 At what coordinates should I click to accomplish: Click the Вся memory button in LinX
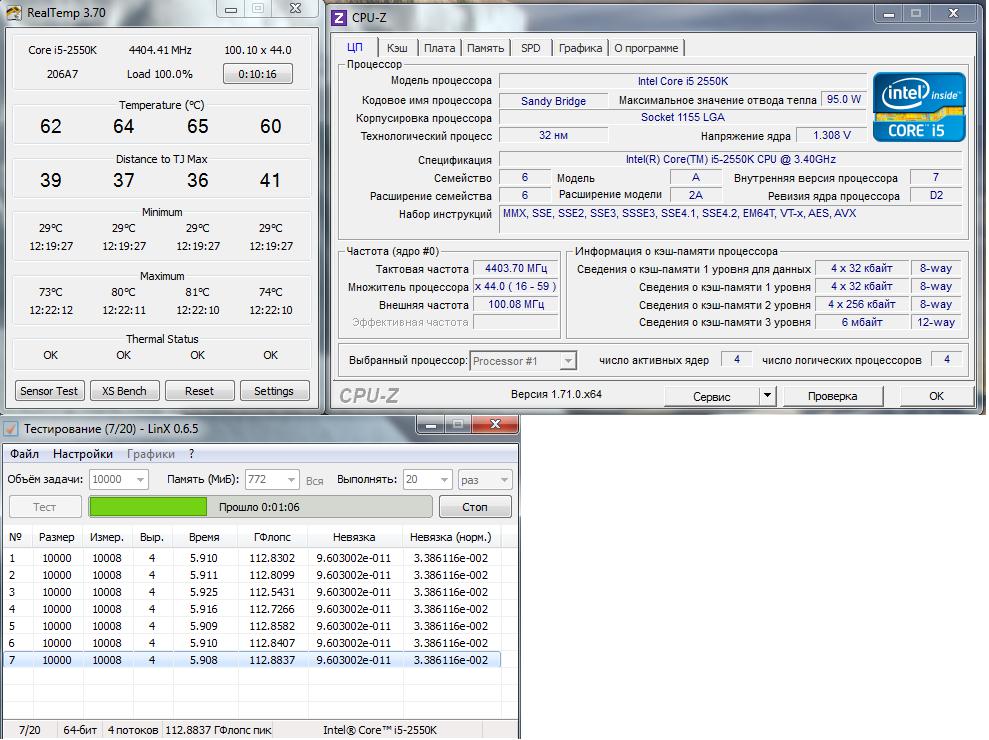pyautogui.click(x=315, y=481)
